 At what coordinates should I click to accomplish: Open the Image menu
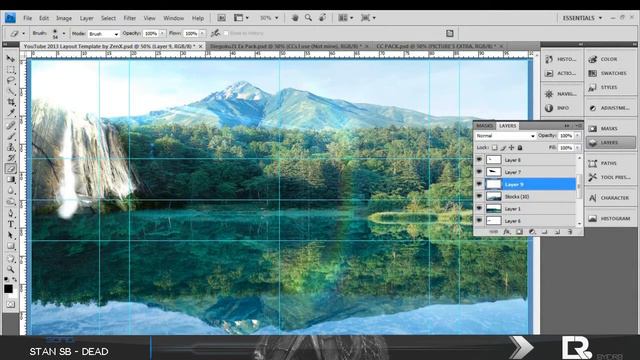point(64,18)
